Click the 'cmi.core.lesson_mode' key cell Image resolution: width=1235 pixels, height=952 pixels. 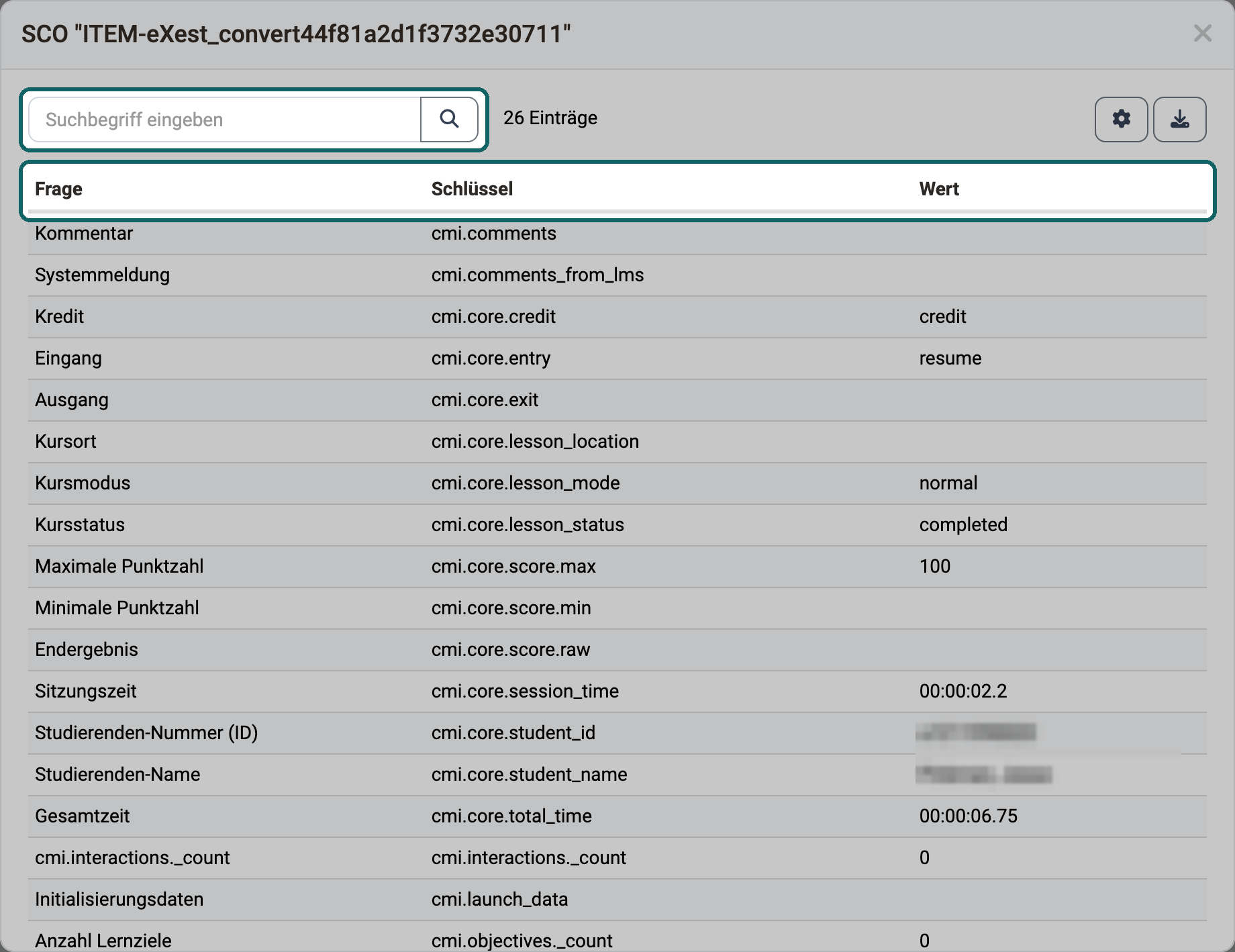526,483
